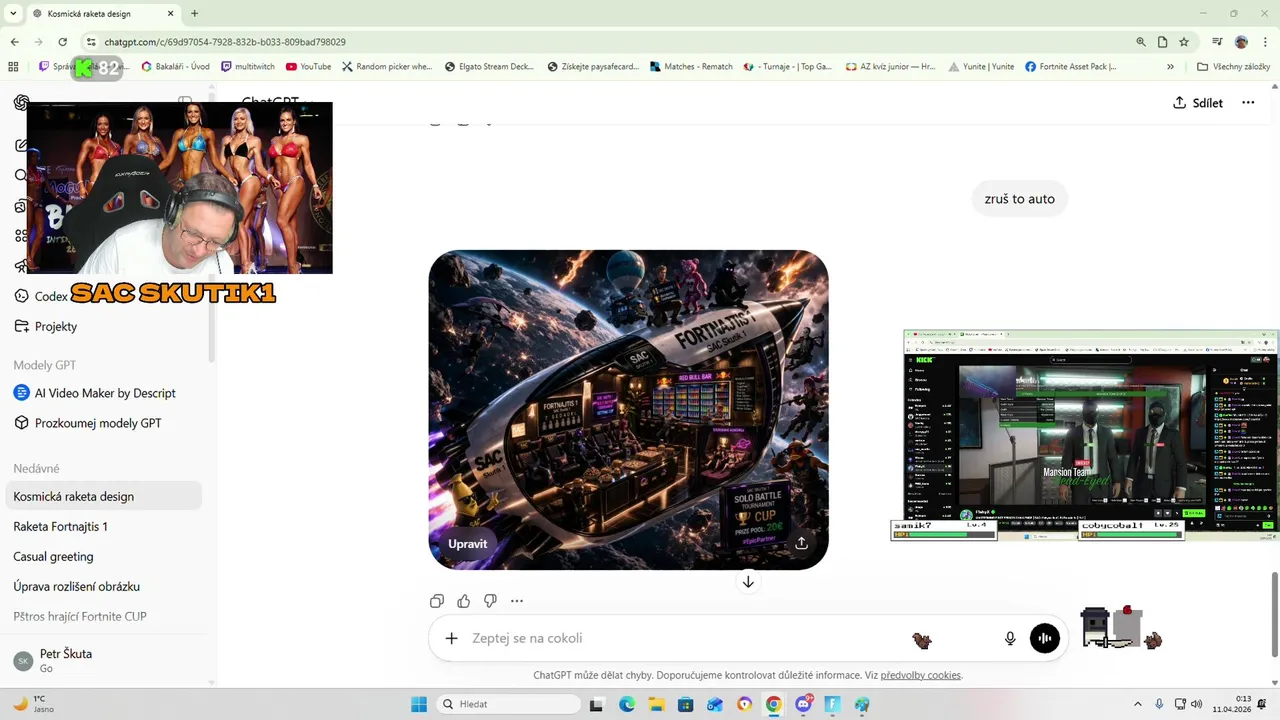This screenshot has height=720, width=1280.
Task: Open Codex in the sidebar
Action: click(42, 296)
